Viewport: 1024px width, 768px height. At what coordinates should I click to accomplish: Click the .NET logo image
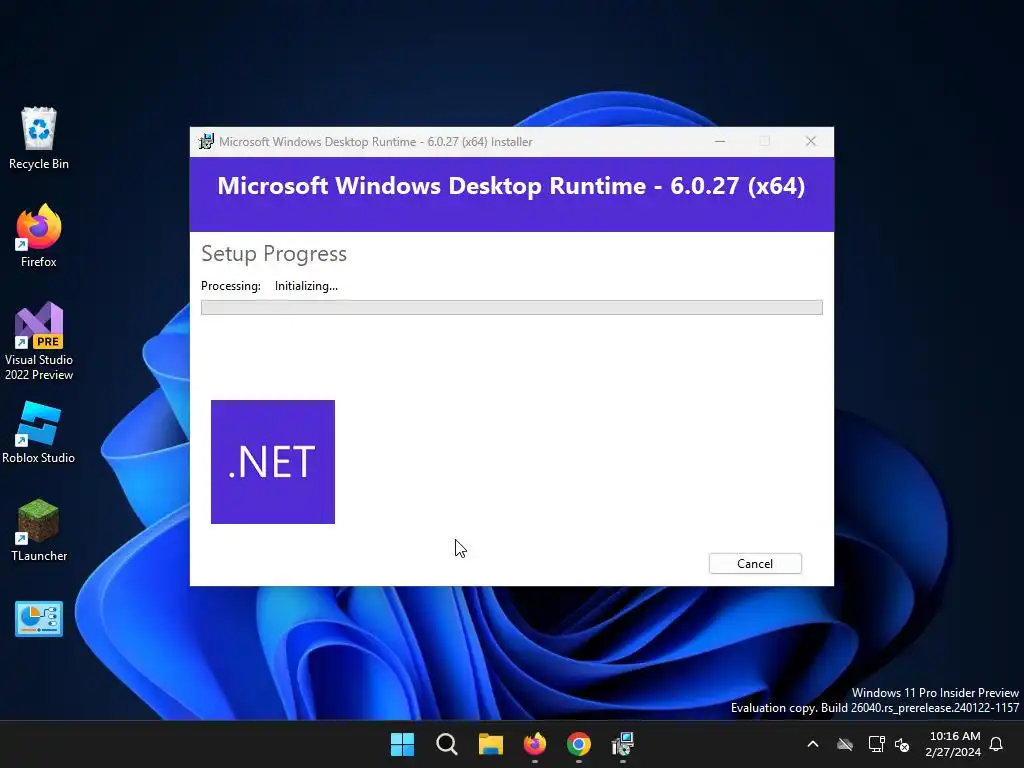[x=273, y=462]
